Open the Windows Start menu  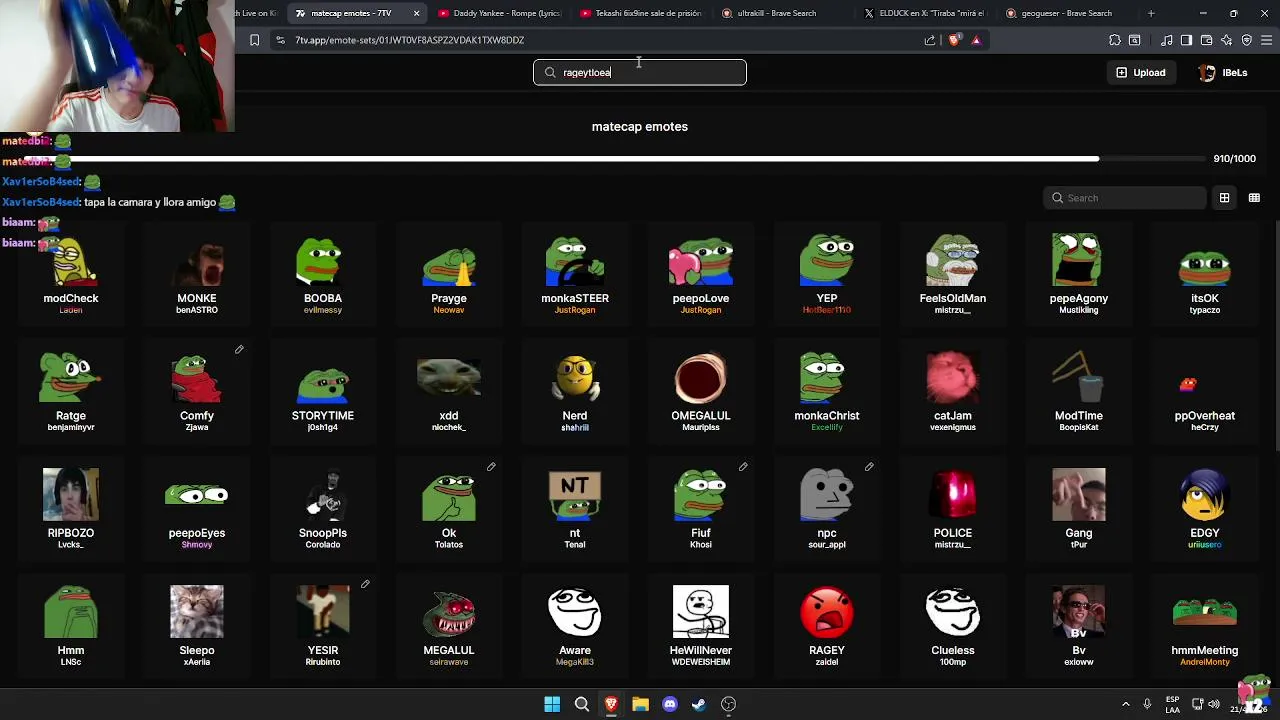click(x=552, y=704)
